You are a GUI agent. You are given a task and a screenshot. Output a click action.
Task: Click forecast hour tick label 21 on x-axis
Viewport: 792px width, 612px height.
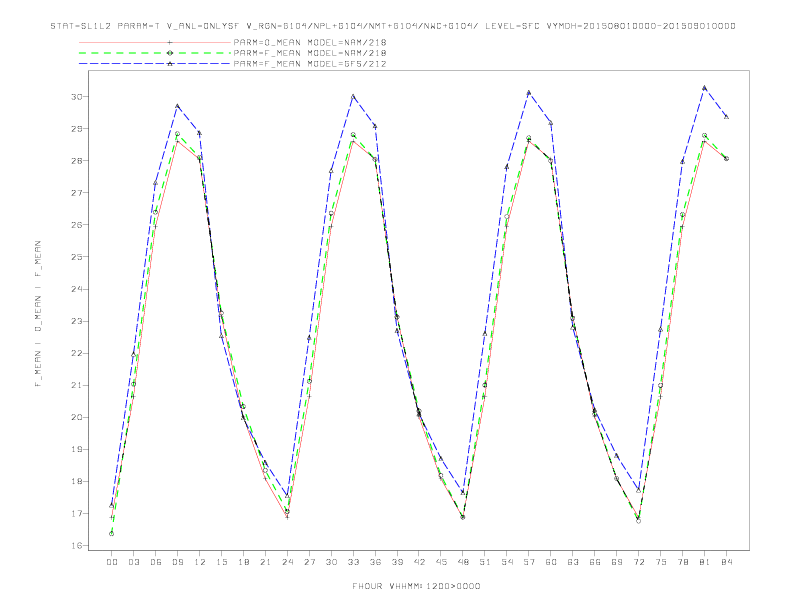(x=265, y=562)
